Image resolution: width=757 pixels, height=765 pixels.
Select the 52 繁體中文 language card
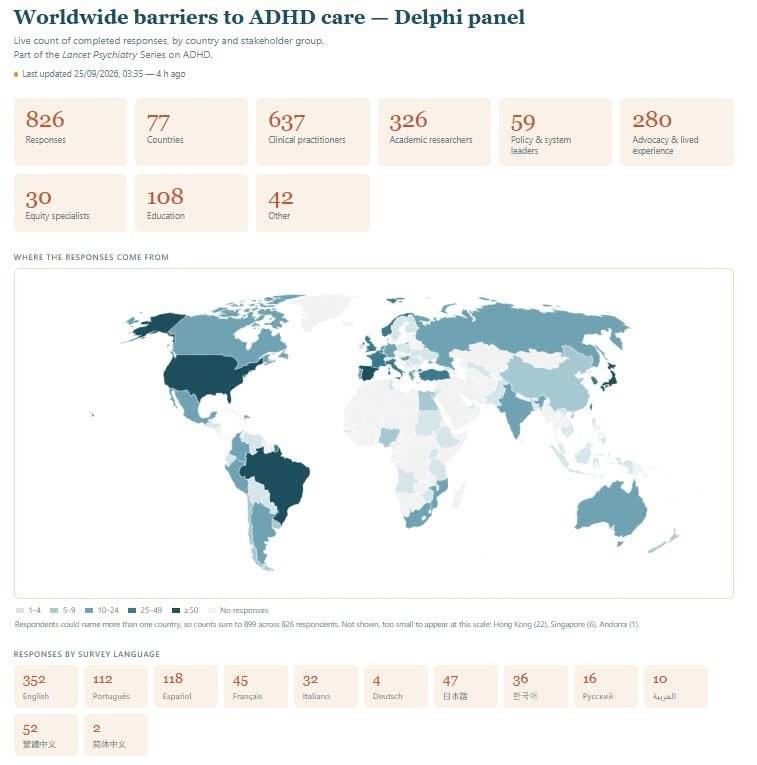pyautogui.click(x=46, y=735)
